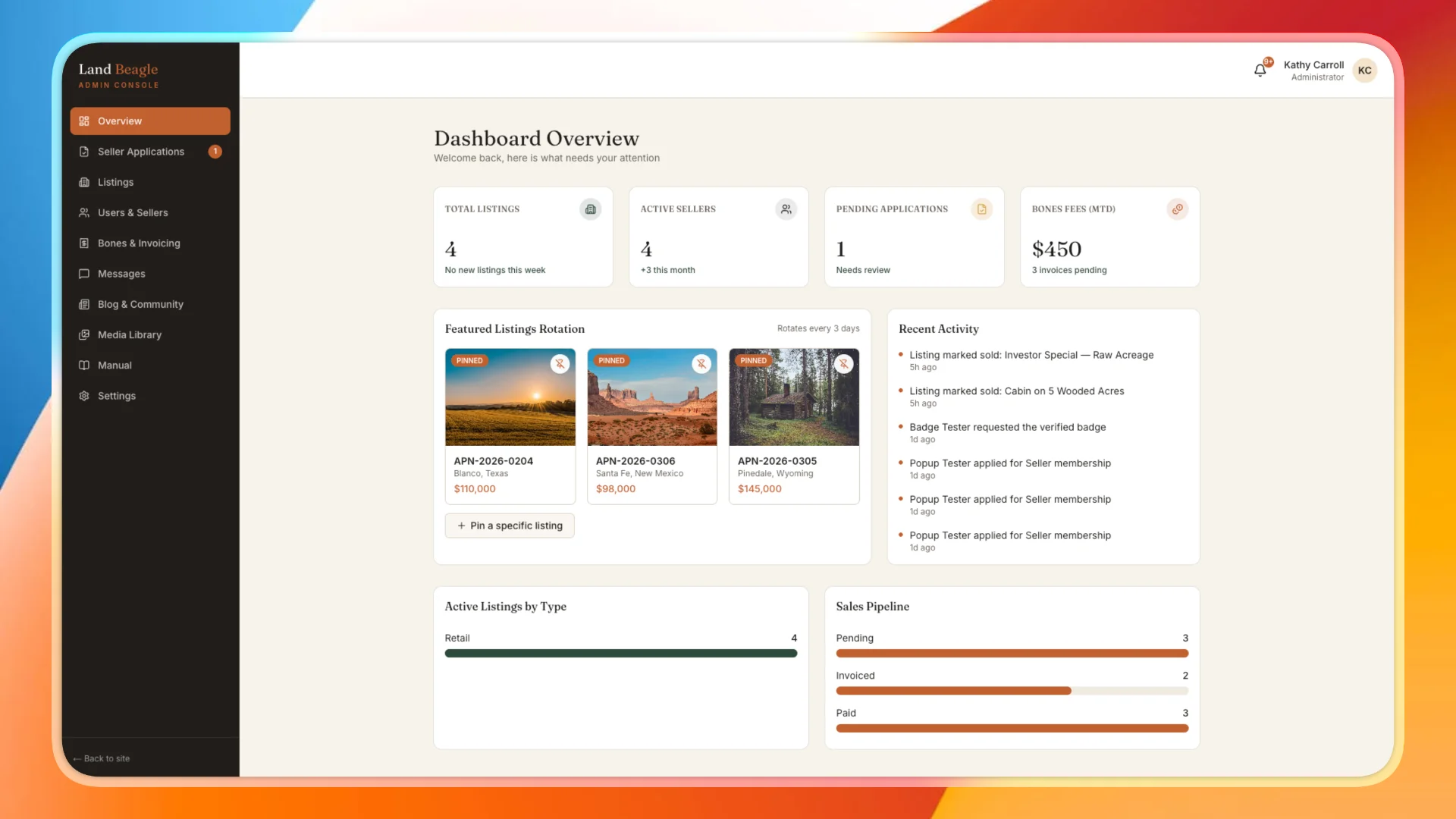1456x819 pixels.
Task: Click '3 invoices pending' text
Action: click(1069, 270)
